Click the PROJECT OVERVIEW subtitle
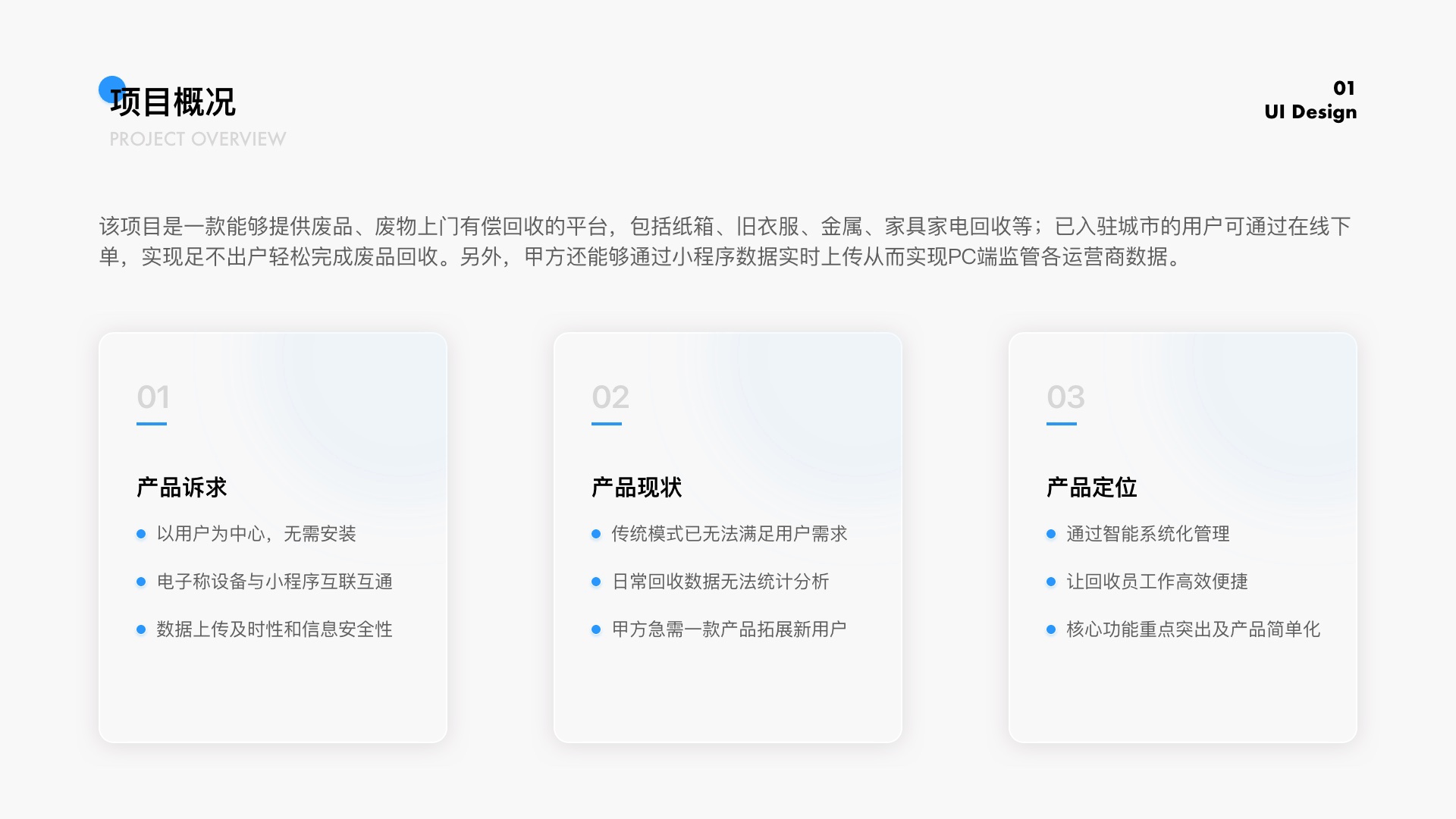1456x819 pixels. click(197, 140)
